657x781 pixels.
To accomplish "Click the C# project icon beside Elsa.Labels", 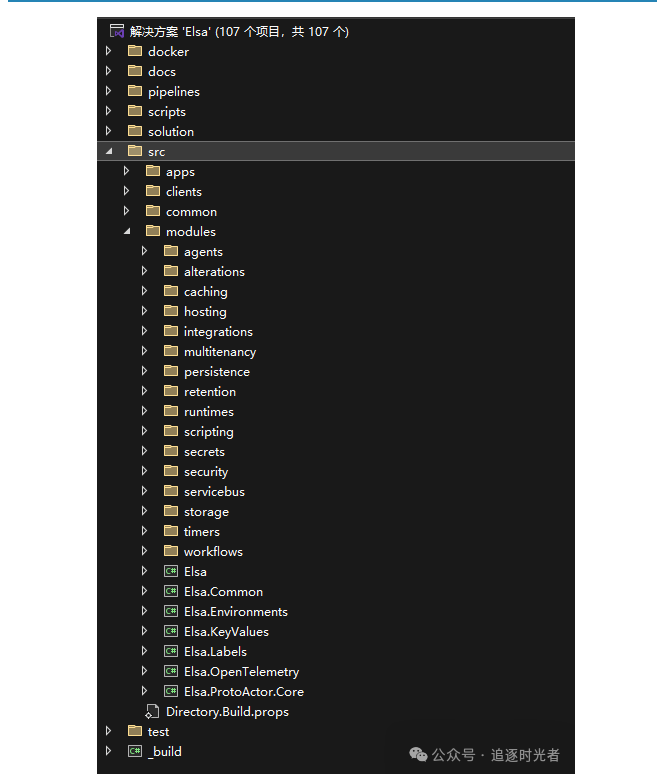I will 171,651.
